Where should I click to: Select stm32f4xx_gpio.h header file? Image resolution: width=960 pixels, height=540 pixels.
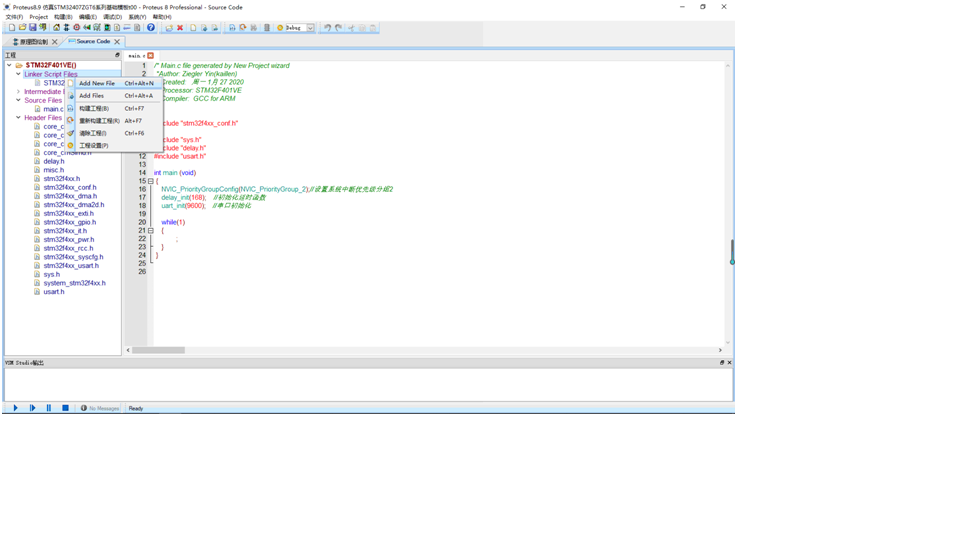click(70, 222)
